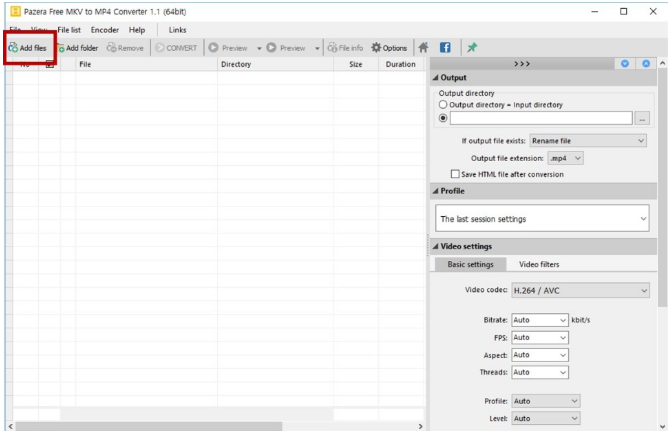Open File info from the toolbar
This screenshot has height=435, width=672.
345,48
